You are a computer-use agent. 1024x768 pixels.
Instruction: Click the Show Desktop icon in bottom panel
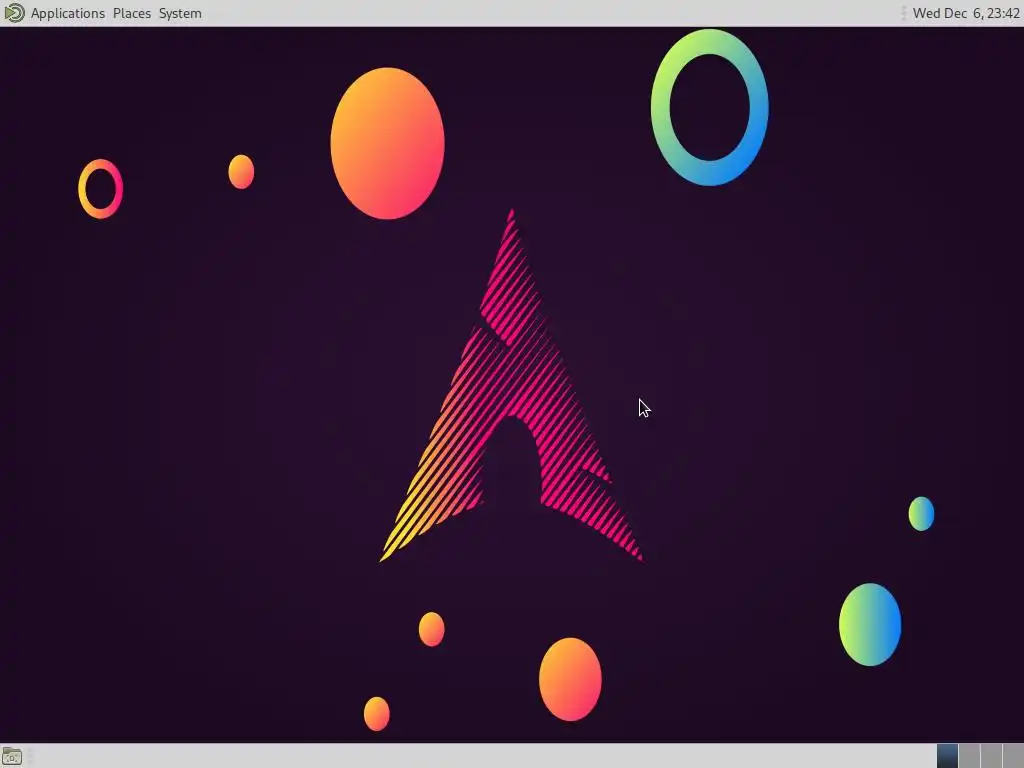(12, 757)
